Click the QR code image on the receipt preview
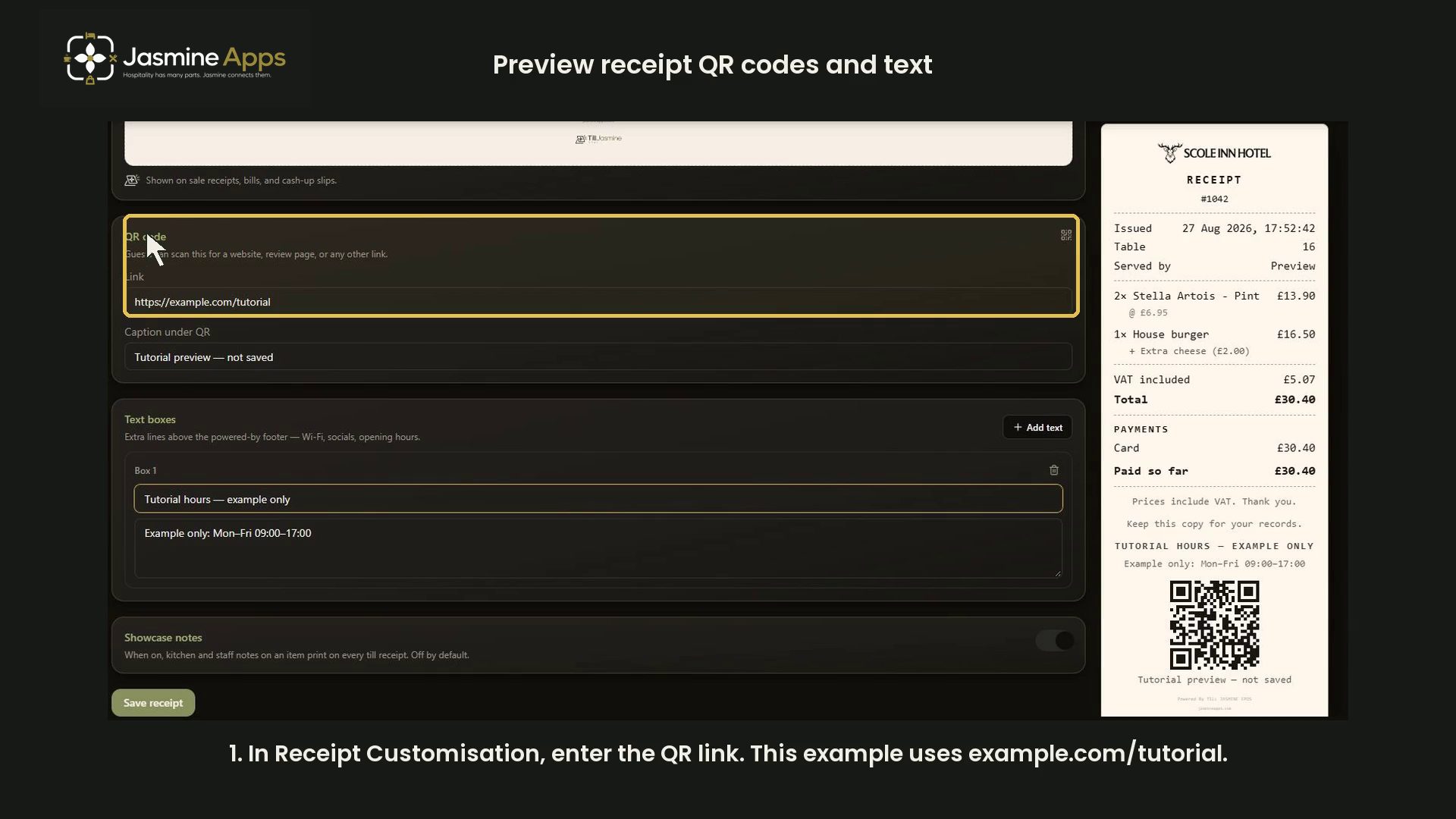The width and height of the screenshot is (1456, 819). click(x=1214, y=625)
